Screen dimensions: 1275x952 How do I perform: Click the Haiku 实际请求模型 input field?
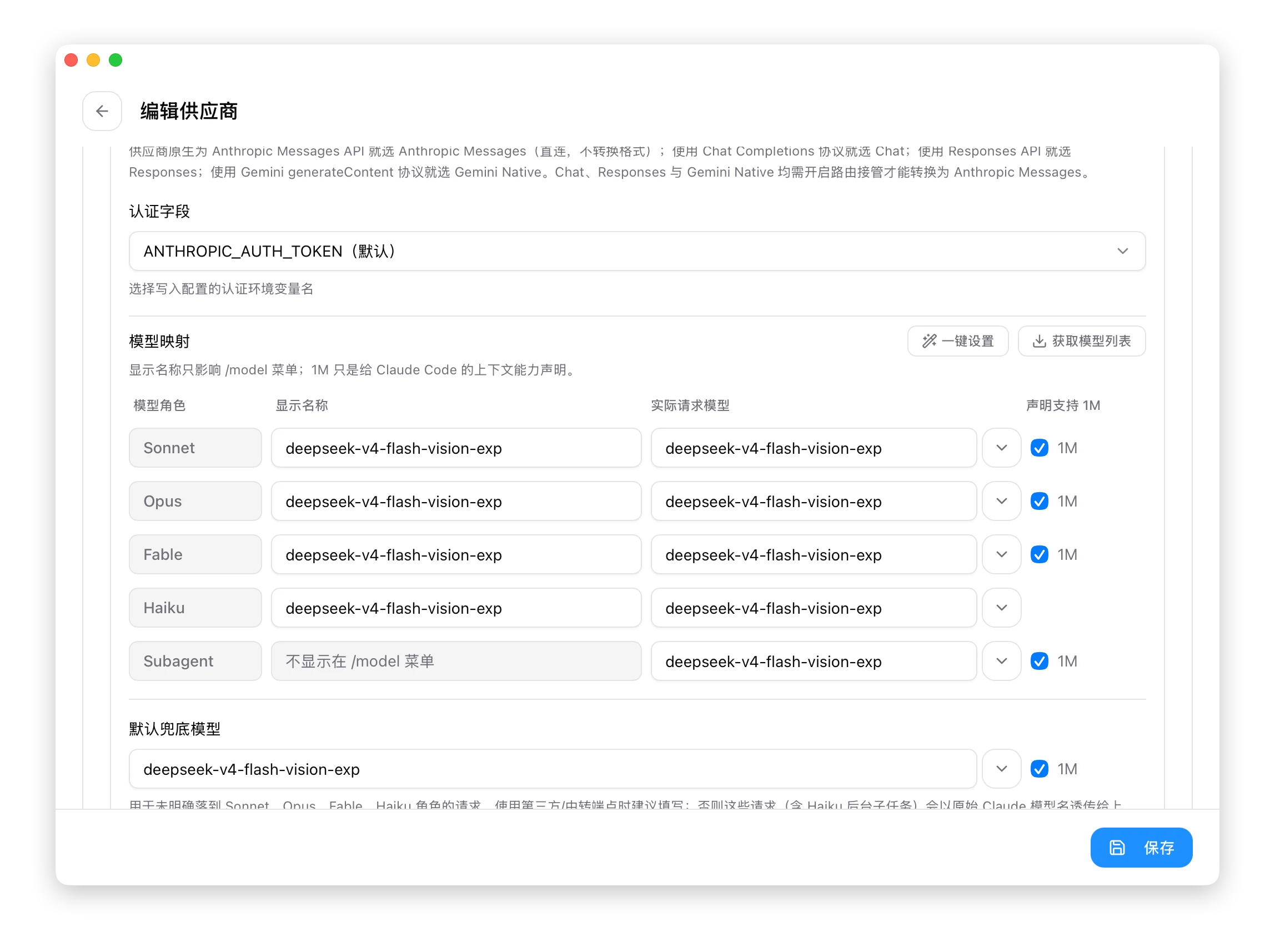click(x=814, y=608)
